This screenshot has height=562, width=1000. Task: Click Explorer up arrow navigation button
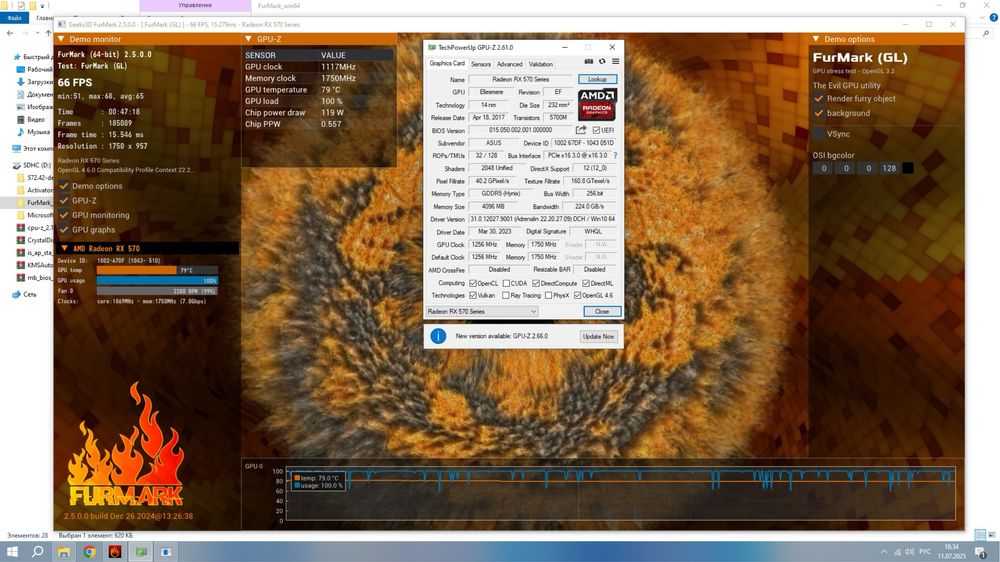pos(48,33)
